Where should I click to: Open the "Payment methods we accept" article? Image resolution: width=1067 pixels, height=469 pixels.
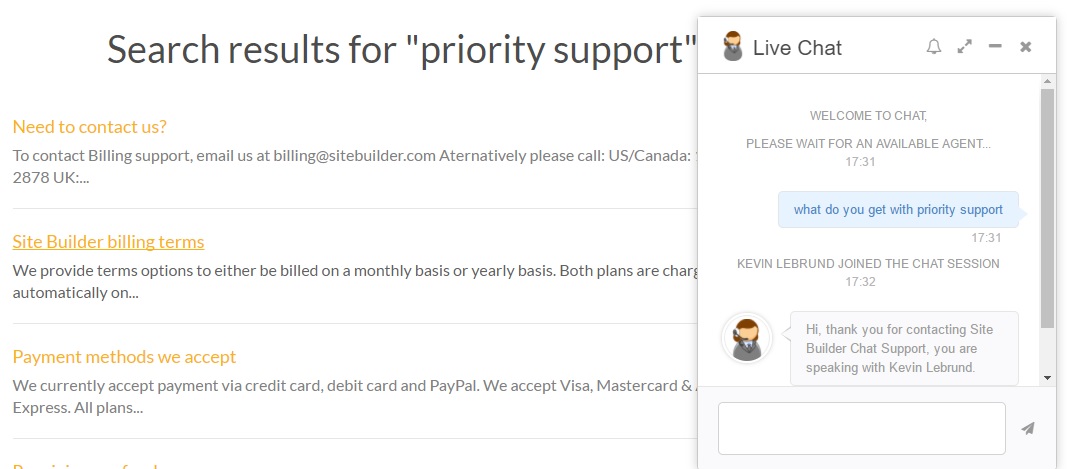click(x=125, y=357)
